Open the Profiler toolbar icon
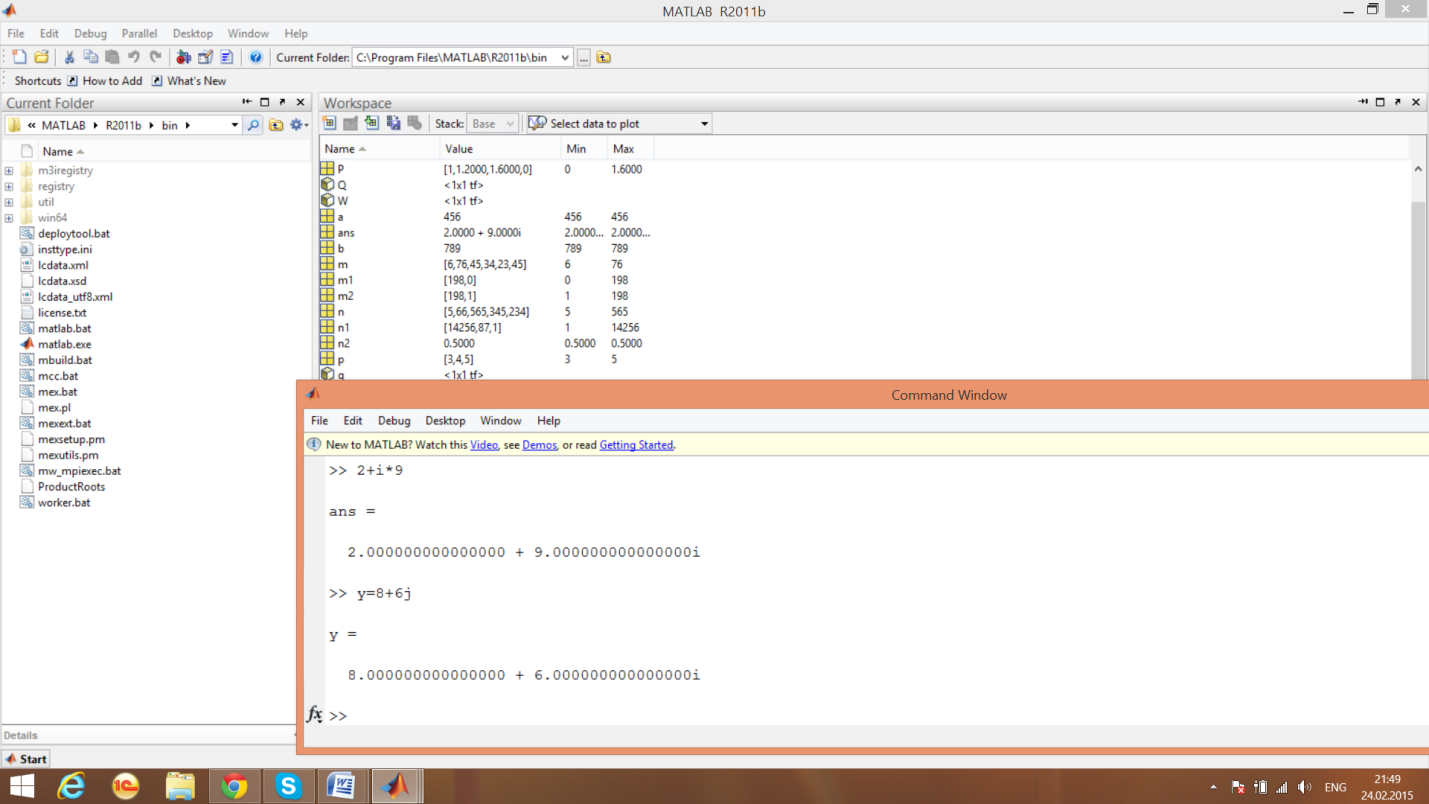The width and height of the screenshot is (1429, 804). (x=227, y=57)
